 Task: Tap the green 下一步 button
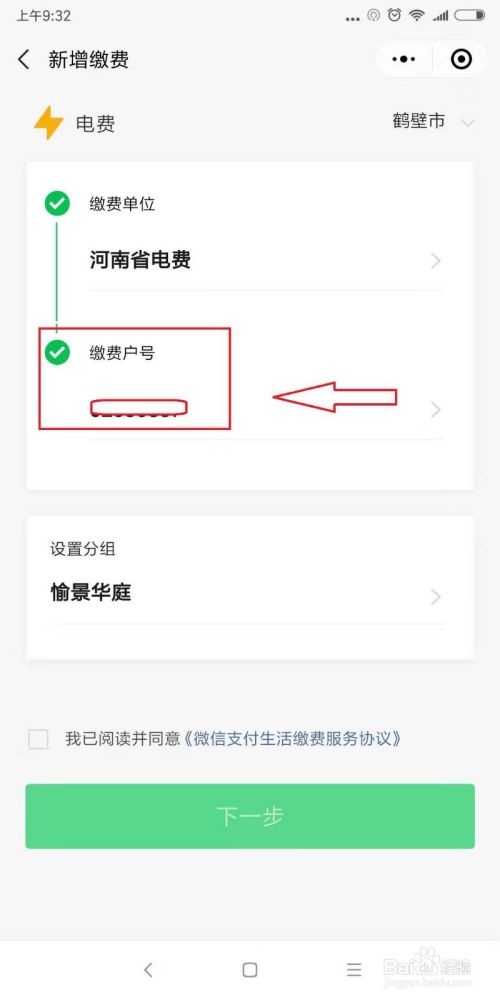click(x=250, y=816)
